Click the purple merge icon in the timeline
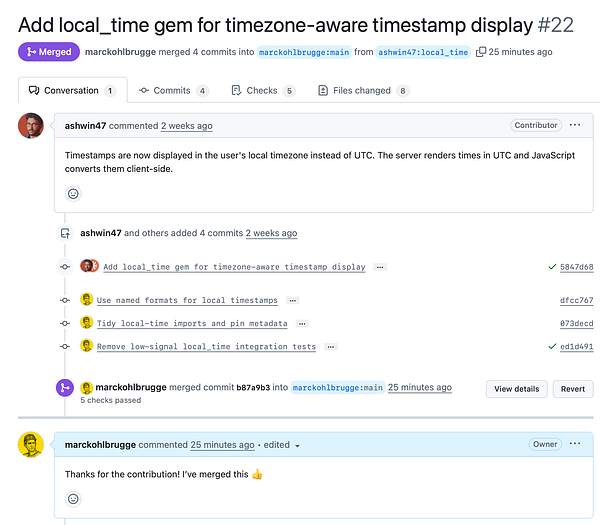Screen dimensions: 600x525 click(65, 388)
